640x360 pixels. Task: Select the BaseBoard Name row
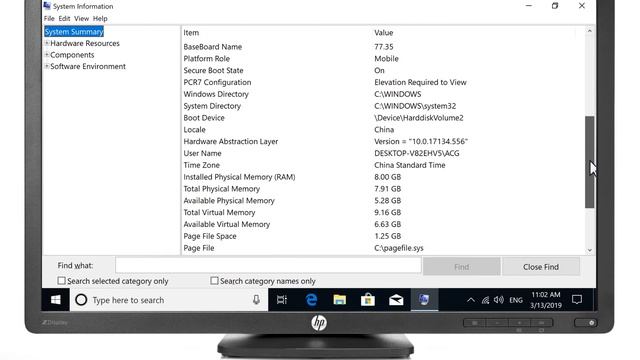[x=383, y=47]
